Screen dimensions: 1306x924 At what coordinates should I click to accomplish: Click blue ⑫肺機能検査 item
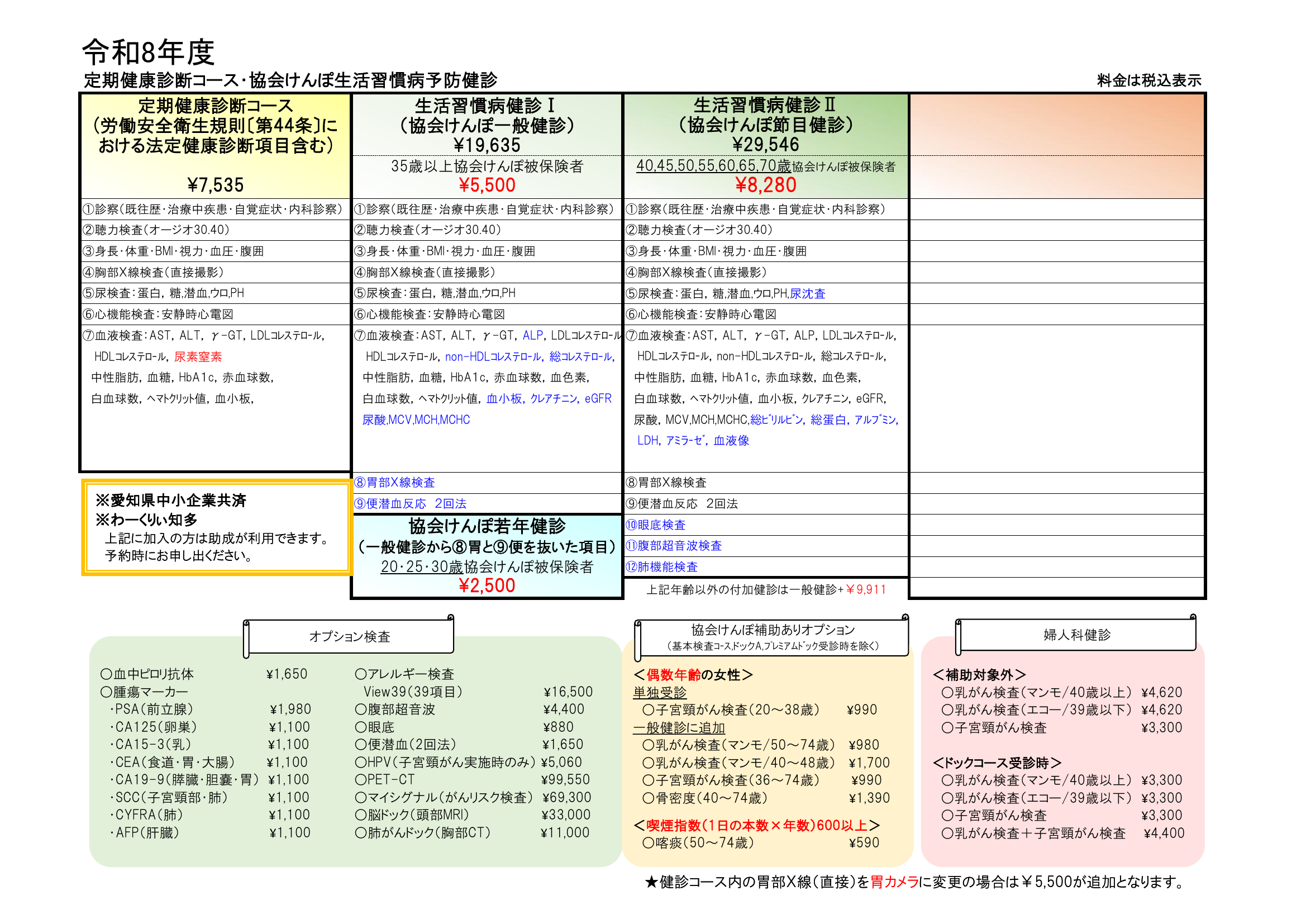(661, 566)
